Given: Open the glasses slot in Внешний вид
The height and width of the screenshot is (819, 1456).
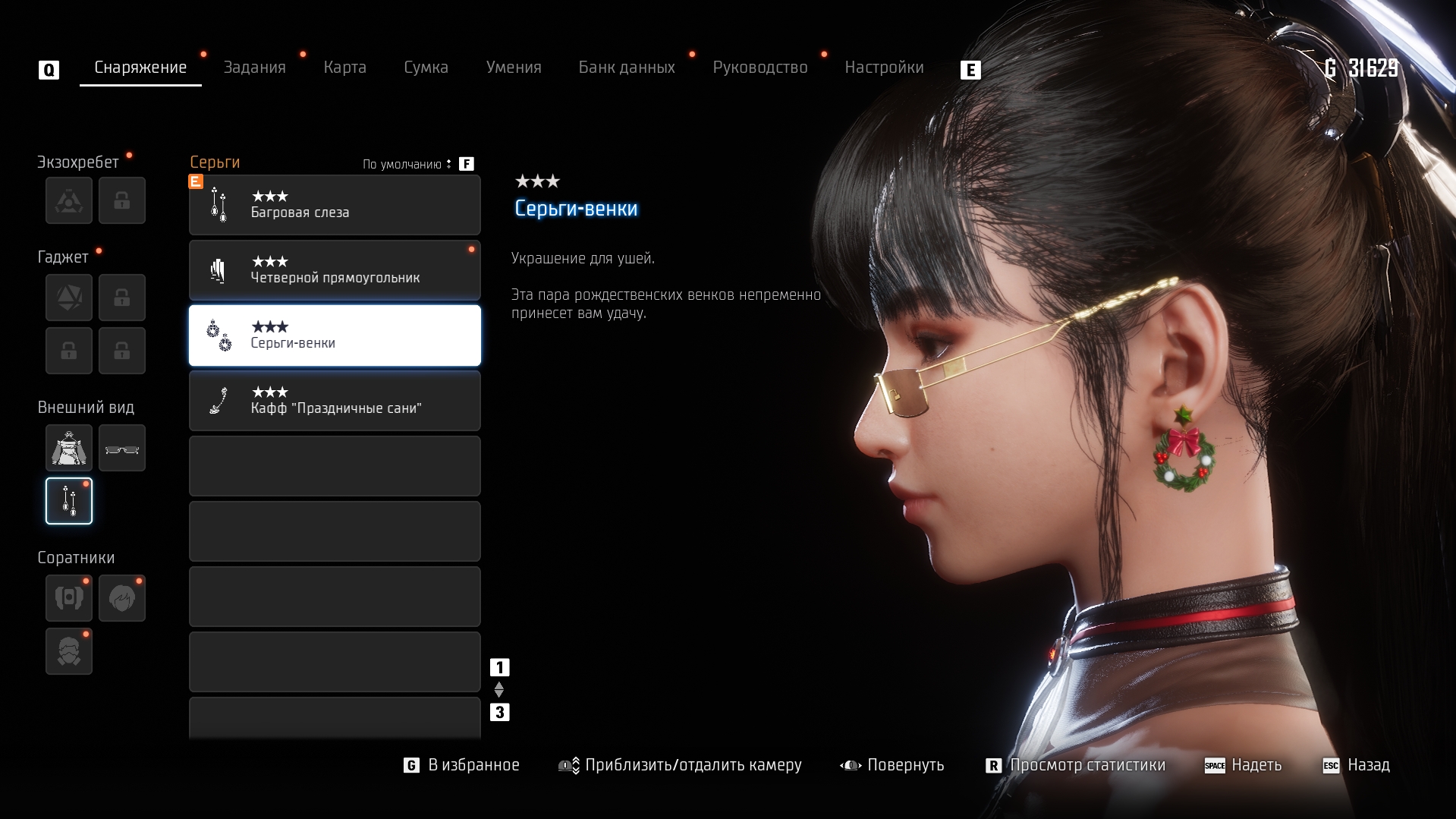Looking at the screenshot, I should point(122,448).
